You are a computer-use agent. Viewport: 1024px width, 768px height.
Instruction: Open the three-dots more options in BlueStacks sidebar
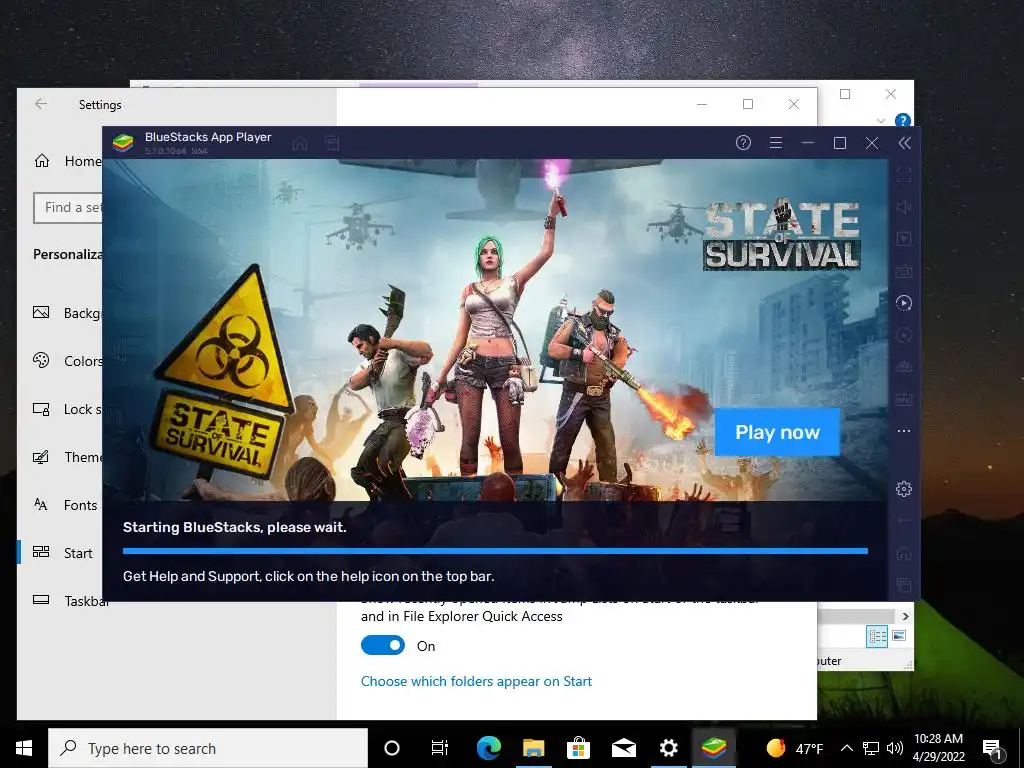point(904,431)
